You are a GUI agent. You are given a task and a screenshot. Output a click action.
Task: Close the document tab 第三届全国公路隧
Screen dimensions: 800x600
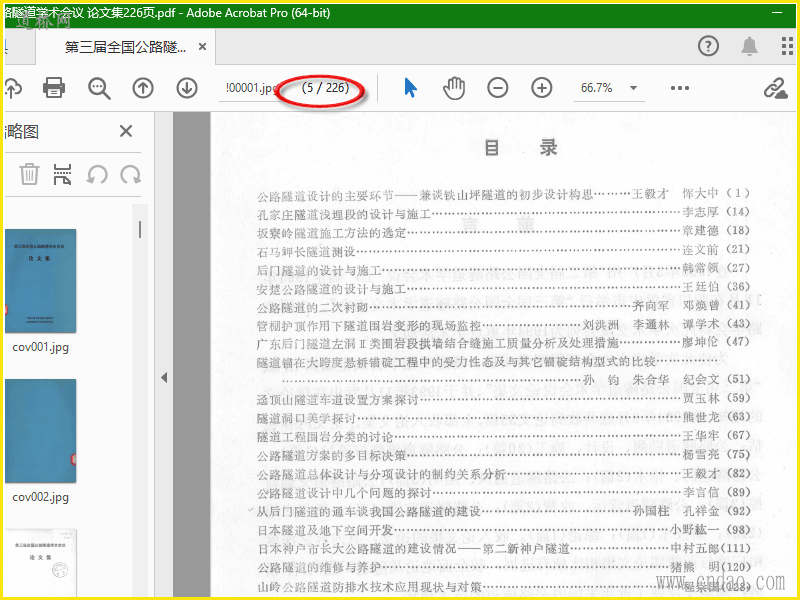[202, 47]
